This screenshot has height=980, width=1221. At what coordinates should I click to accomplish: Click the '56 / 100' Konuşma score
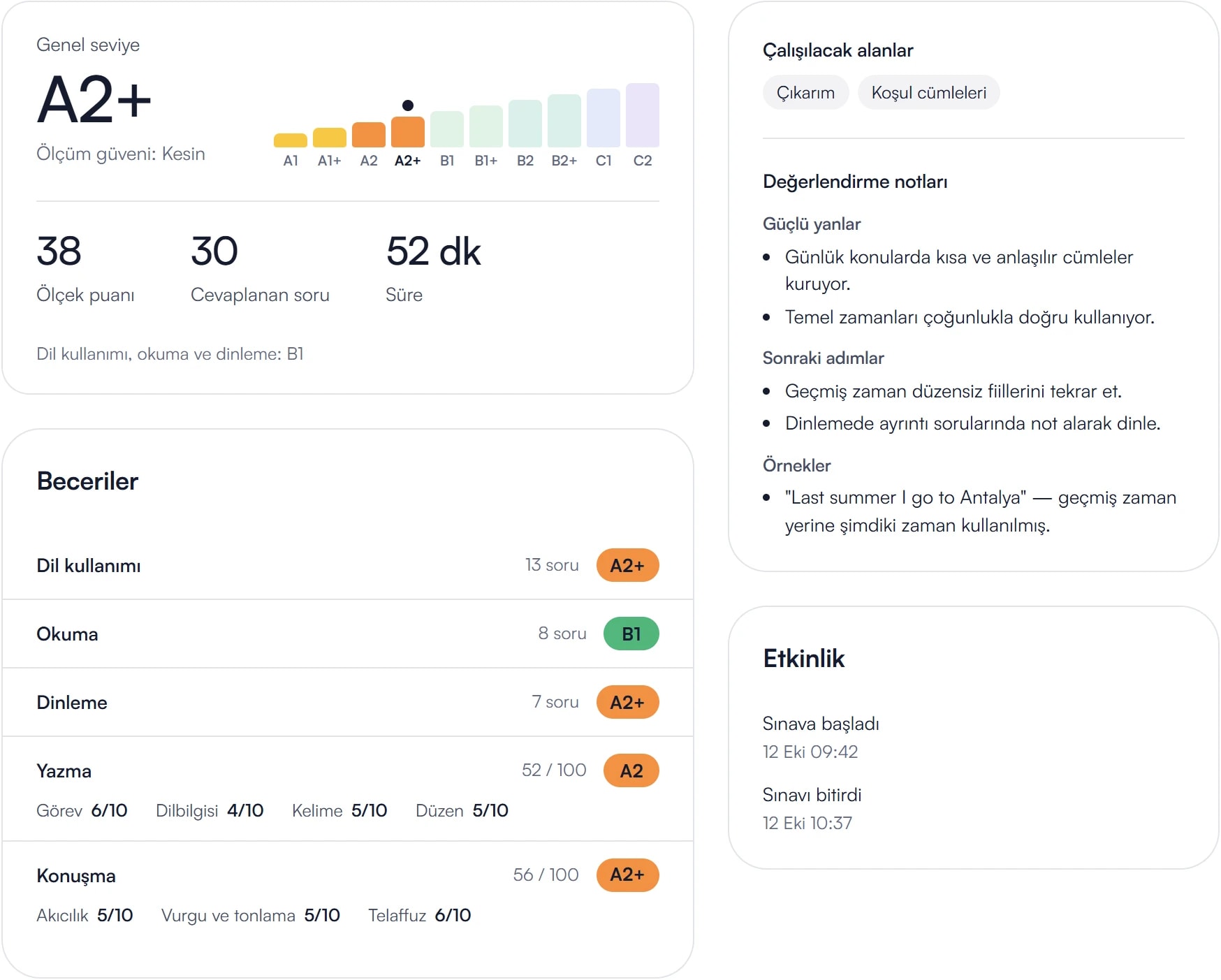click(546, 875)
